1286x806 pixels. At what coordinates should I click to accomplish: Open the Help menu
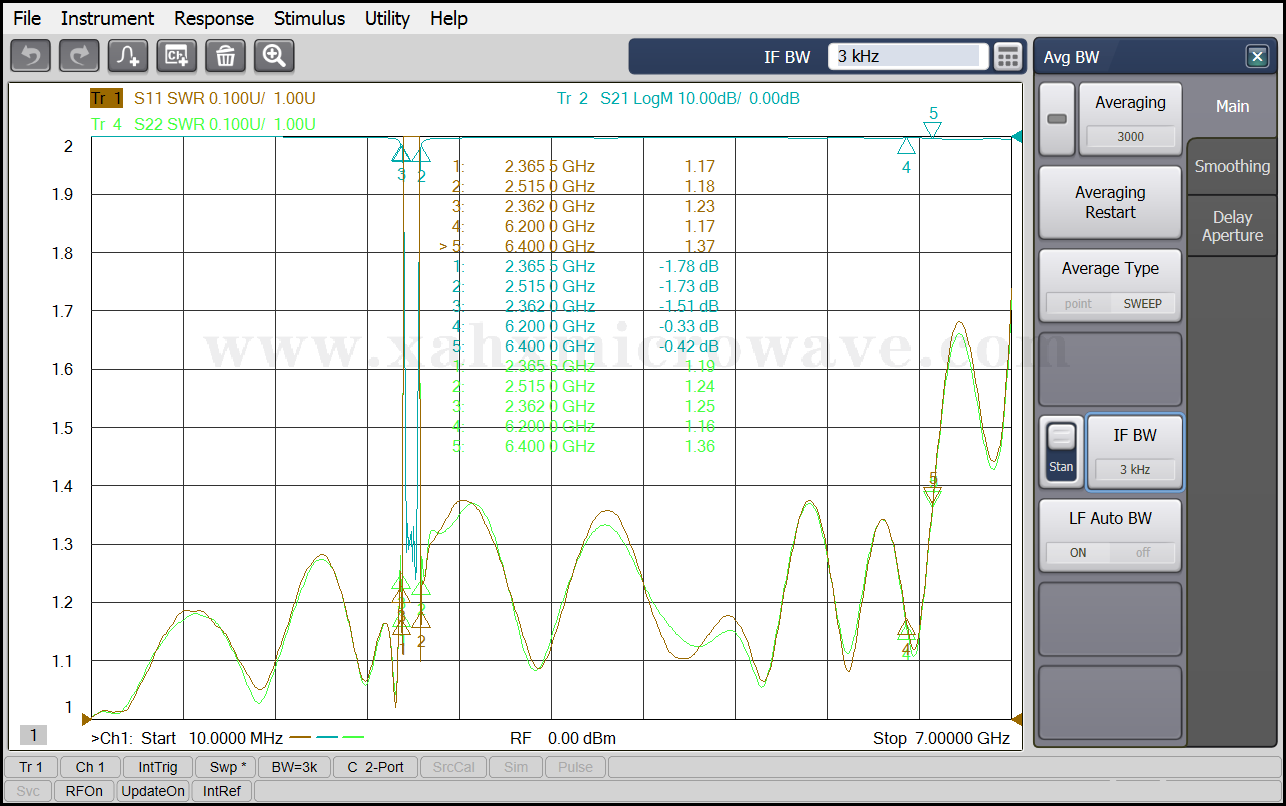(449, 18)
